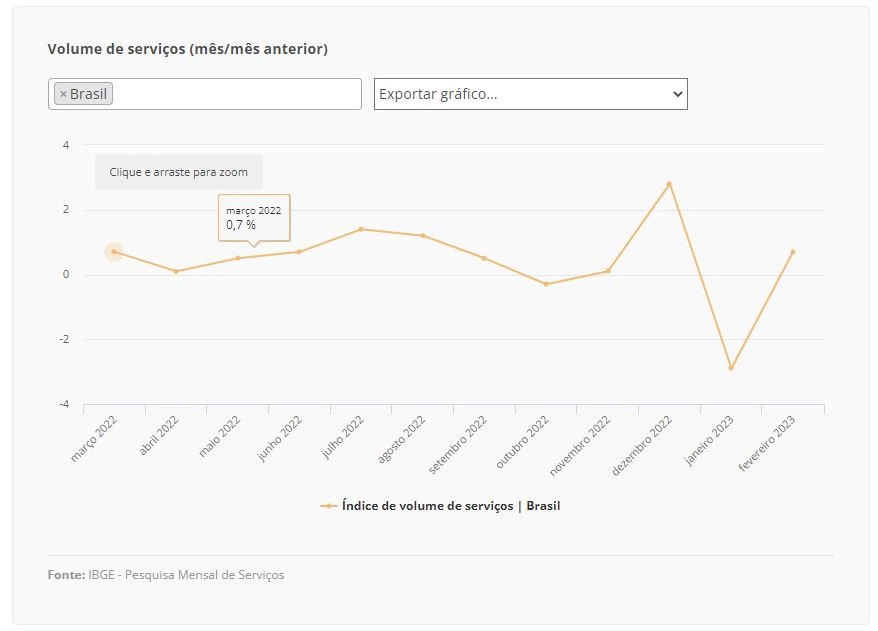This screenshot has height=631, width=878.
Task: Select the agosto 2022 data point
Action: pyautogui.click(x=423, y=236)
